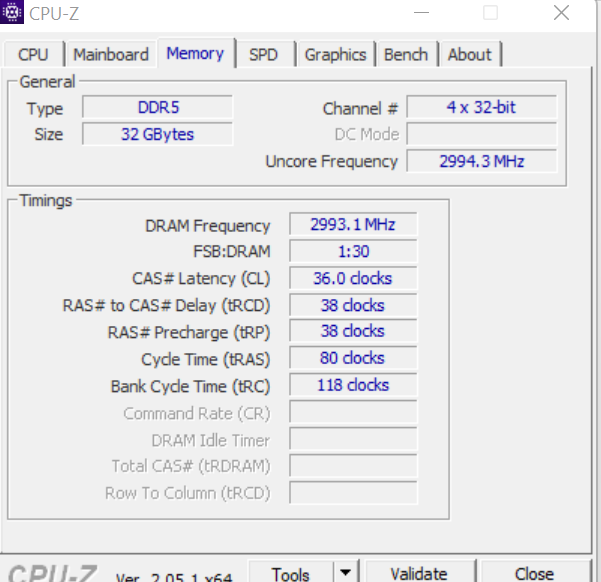Open the Mainboard tab
The height and width of the screenshot is (582, 601).
(x=111, y=54)
